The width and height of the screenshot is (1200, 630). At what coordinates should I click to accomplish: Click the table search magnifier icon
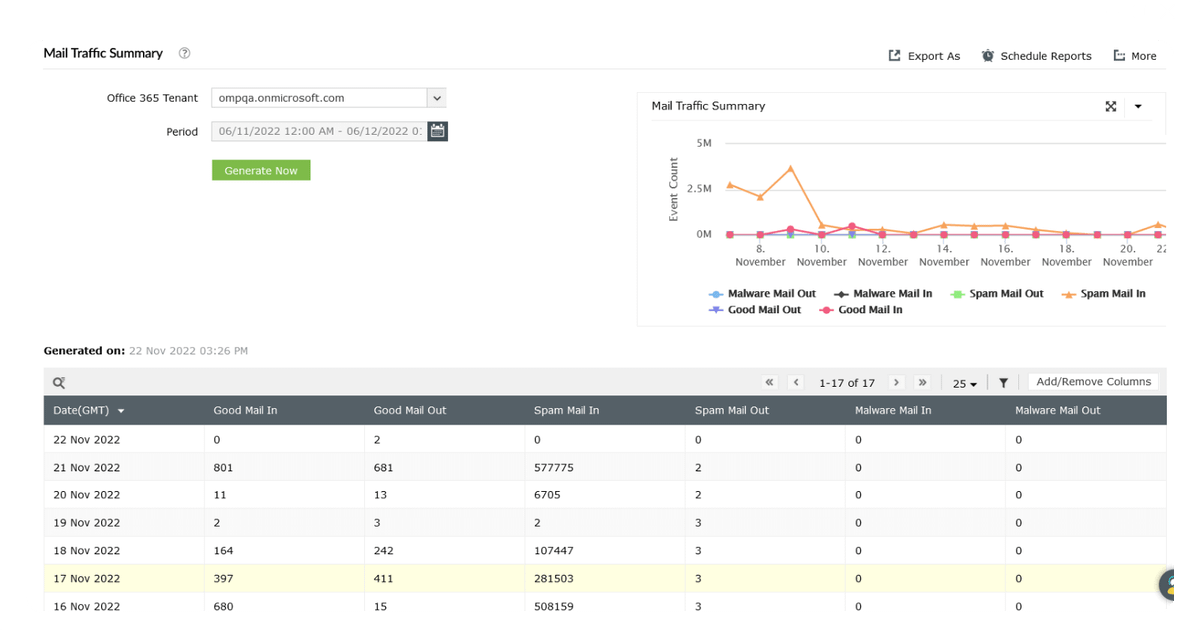59,382
